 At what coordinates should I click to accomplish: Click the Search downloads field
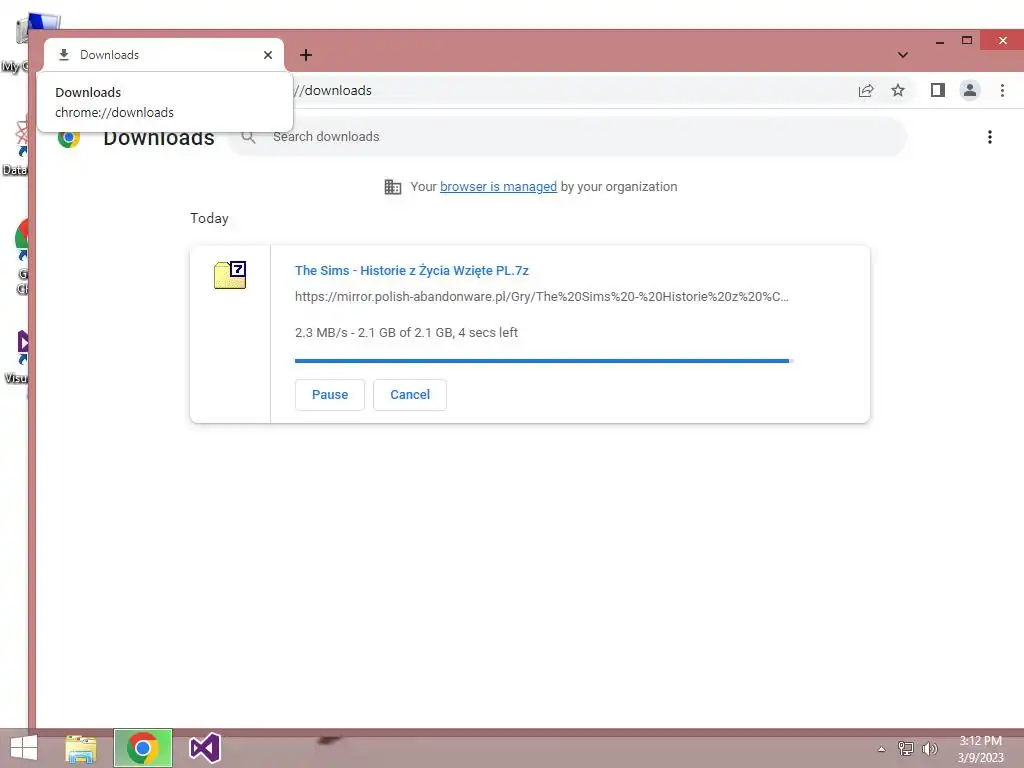click(x=568, y=136)
